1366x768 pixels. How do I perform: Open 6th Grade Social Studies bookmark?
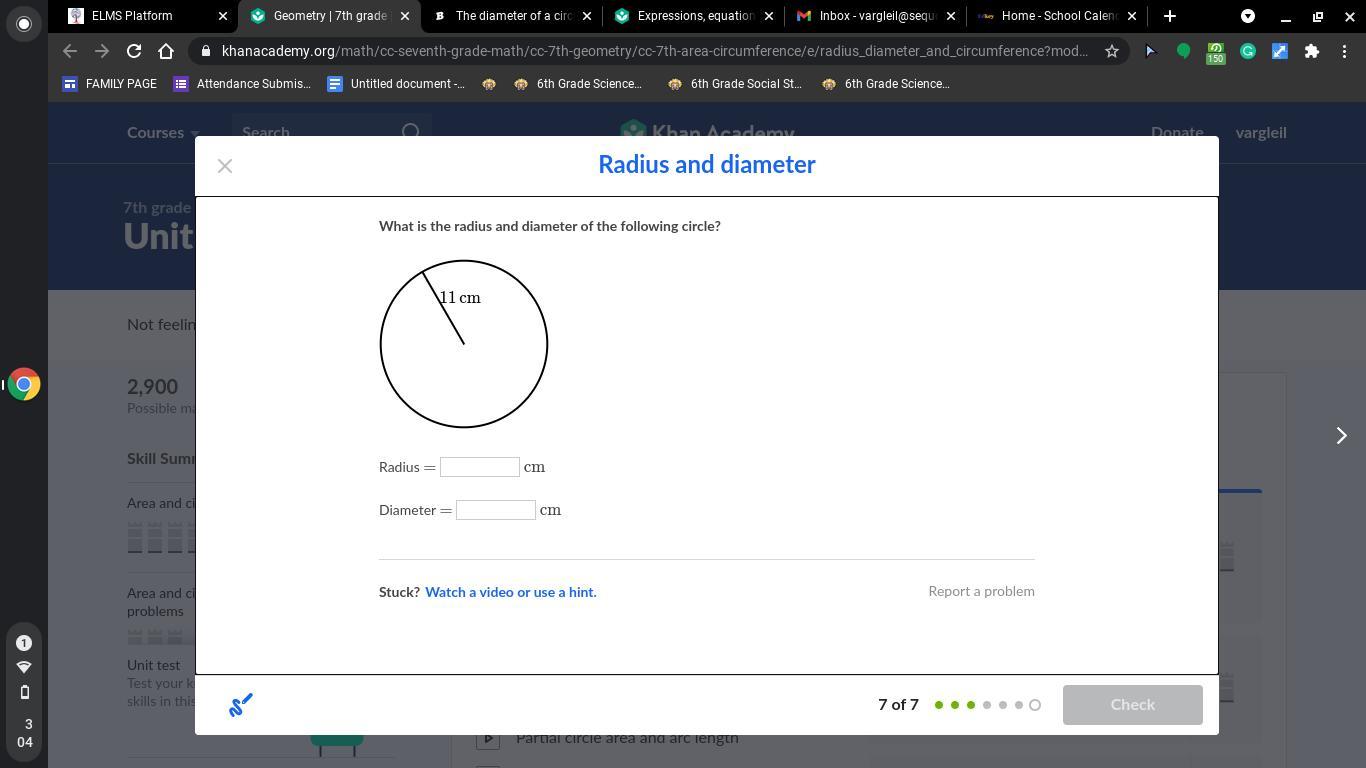pyautogui.click(x=735, y=84)
